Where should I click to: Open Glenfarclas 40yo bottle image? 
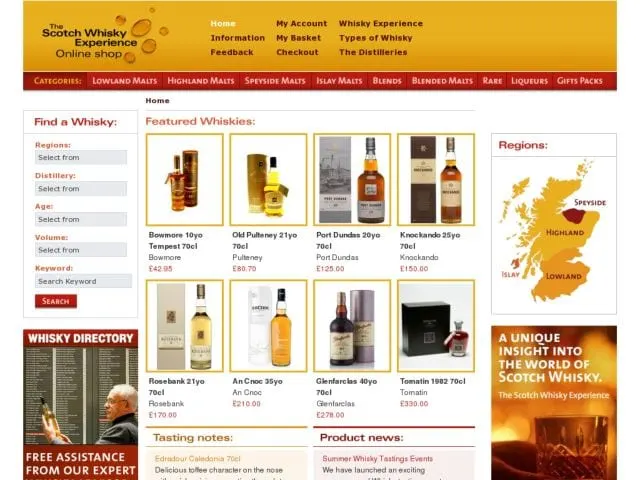pyautogui.click(x=352, y=326)
